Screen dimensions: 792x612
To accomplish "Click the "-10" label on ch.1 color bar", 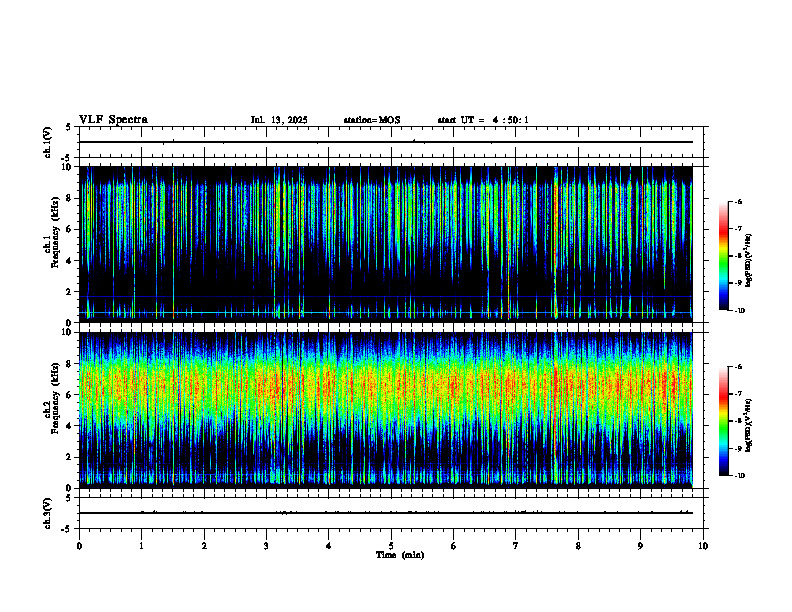I will [739, 311].
